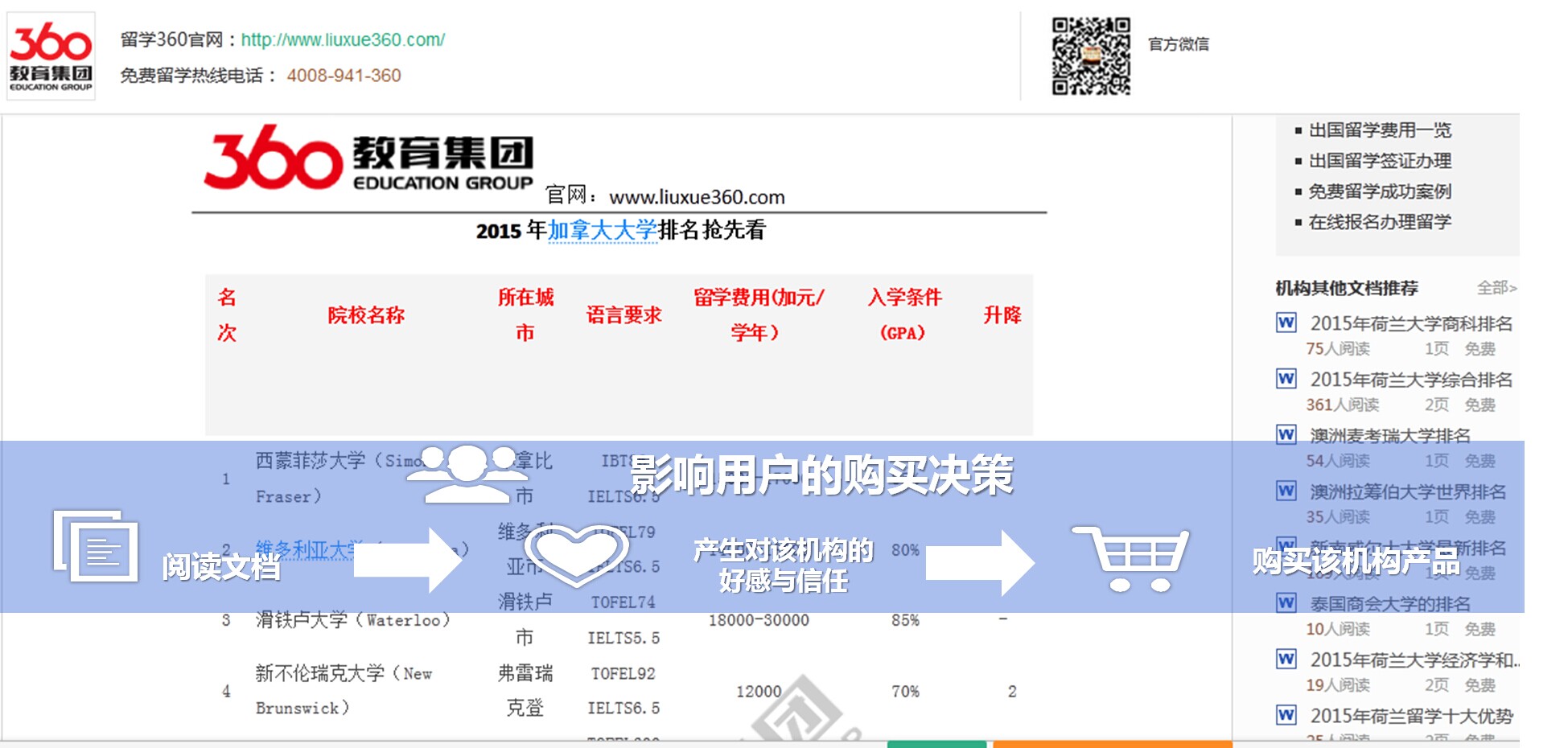Click Word icon beside 2015年荷兰留学十大优势
The height and width of the screenshot is (748, 1568).
[1286, 715]
